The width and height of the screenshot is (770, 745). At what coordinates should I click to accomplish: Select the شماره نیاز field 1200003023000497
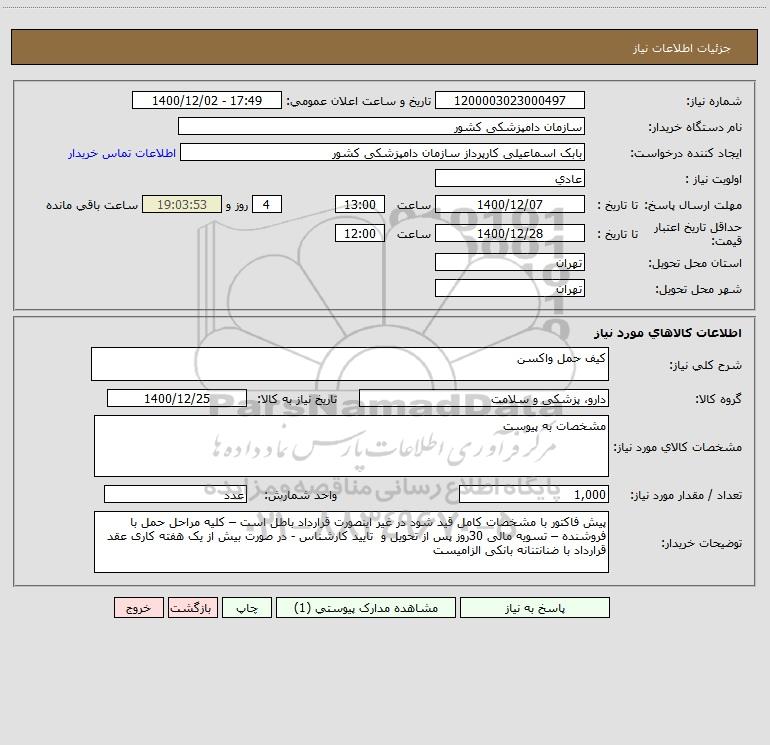coord(510,100)
